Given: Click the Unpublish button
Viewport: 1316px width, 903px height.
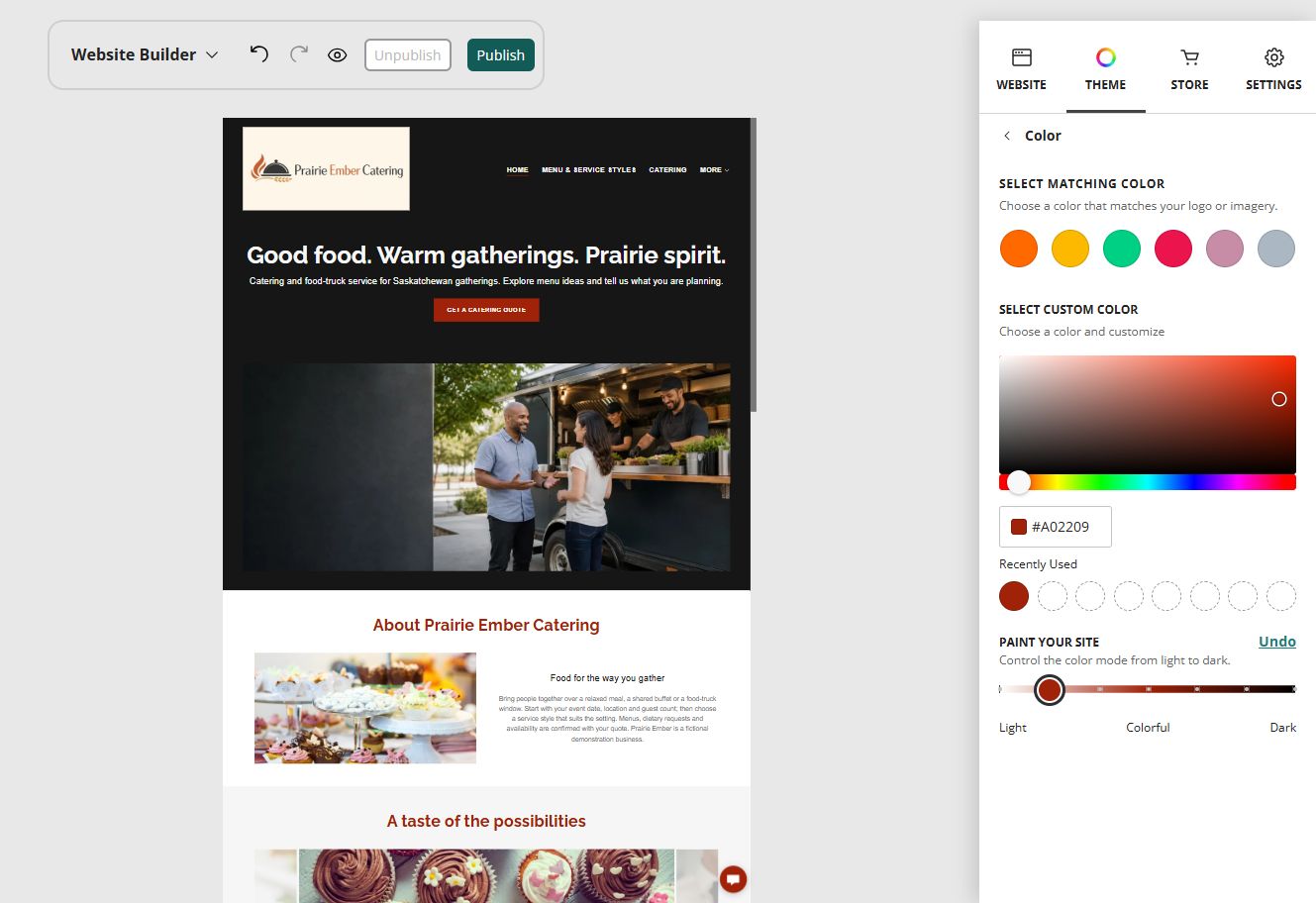Looking at the screenshot, I should (407, 55).
